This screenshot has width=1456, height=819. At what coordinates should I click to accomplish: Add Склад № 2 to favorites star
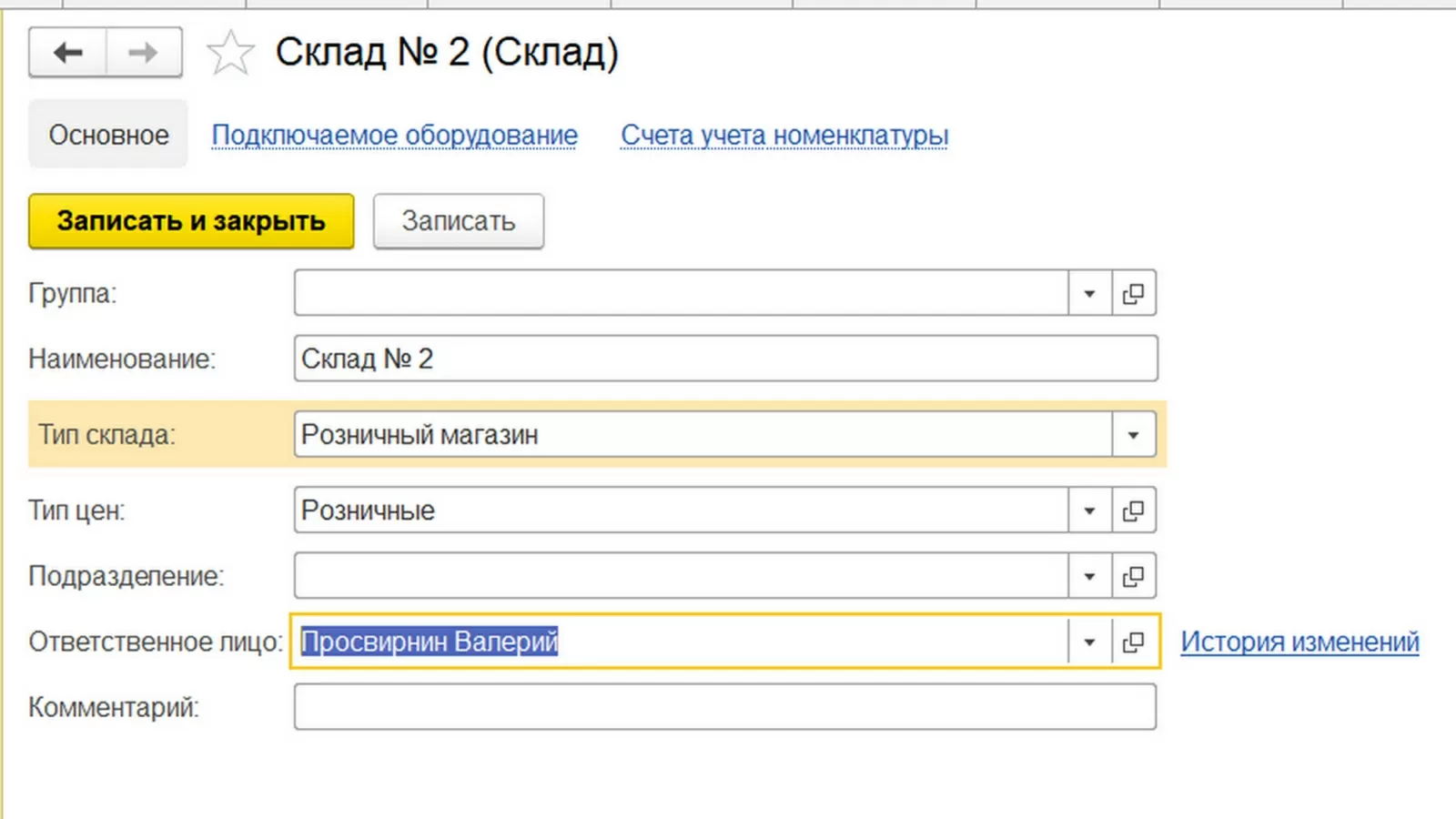[x=230, y=53]
